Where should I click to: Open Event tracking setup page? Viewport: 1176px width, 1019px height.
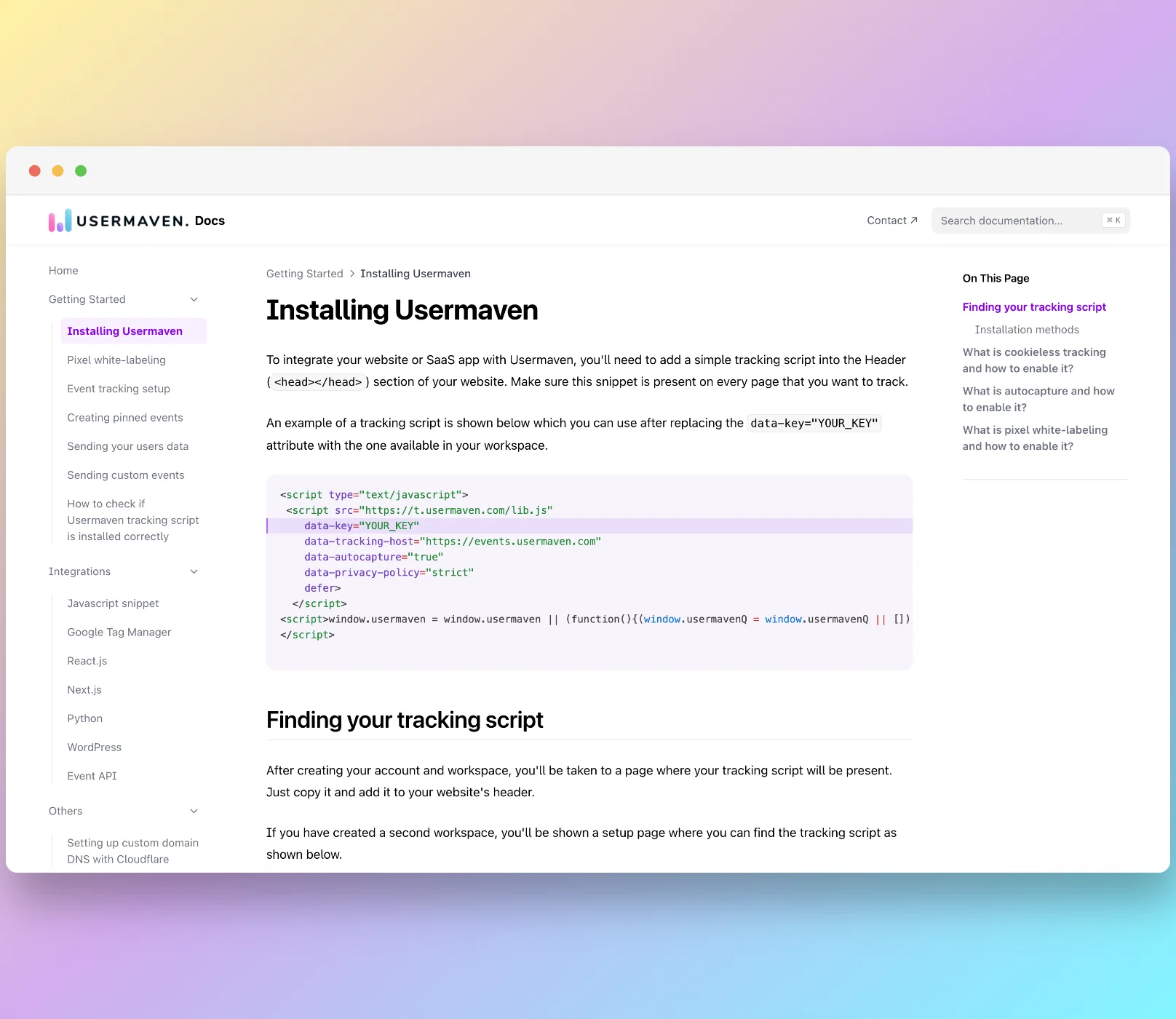pyautogui.click(x=119, y=389)
